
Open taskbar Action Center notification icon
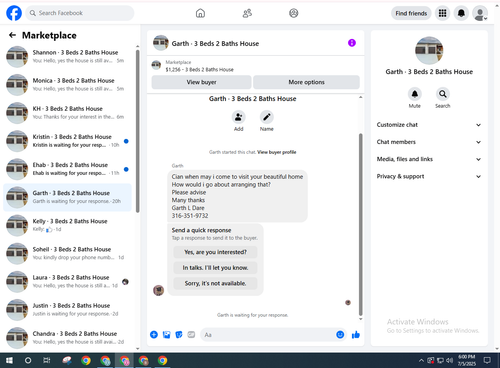coord(487,360)
